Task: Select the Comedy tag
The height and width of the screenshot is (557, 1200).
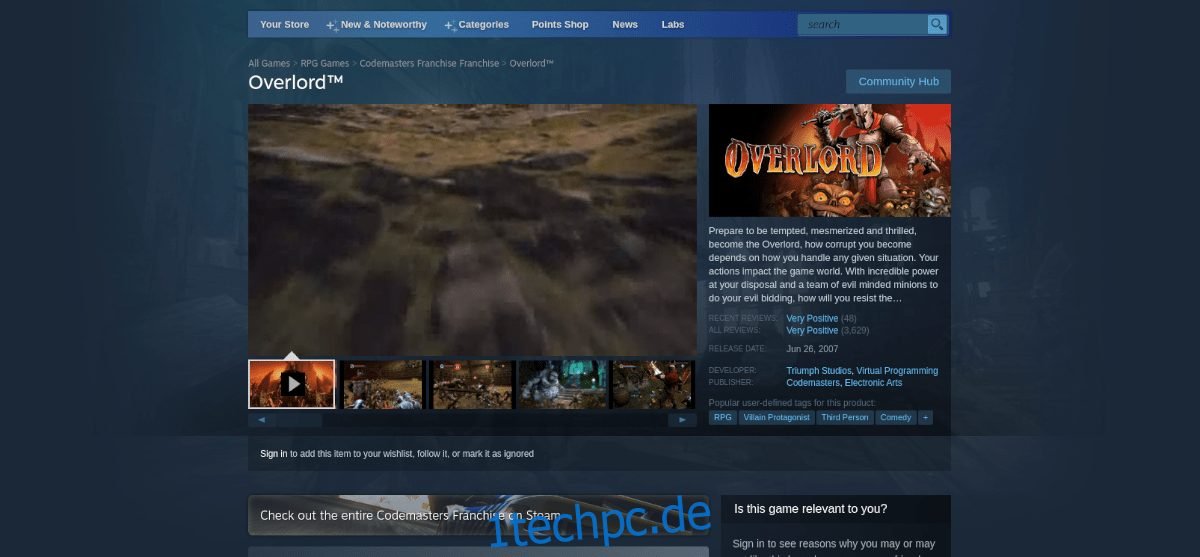Action: click(x=895, y=417)
